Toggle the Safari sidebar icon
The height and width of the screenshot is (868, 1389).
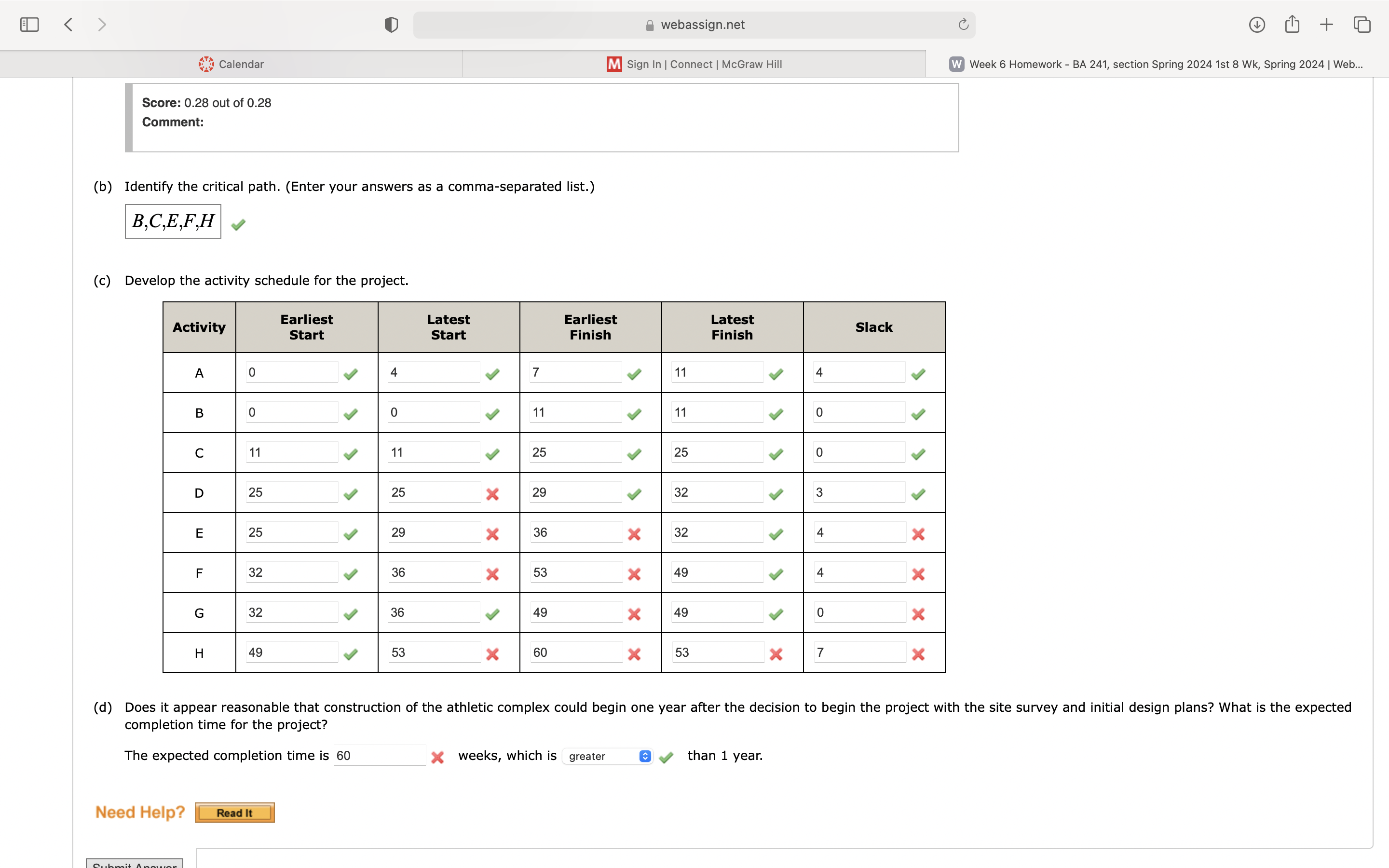[x=29, y=25]
